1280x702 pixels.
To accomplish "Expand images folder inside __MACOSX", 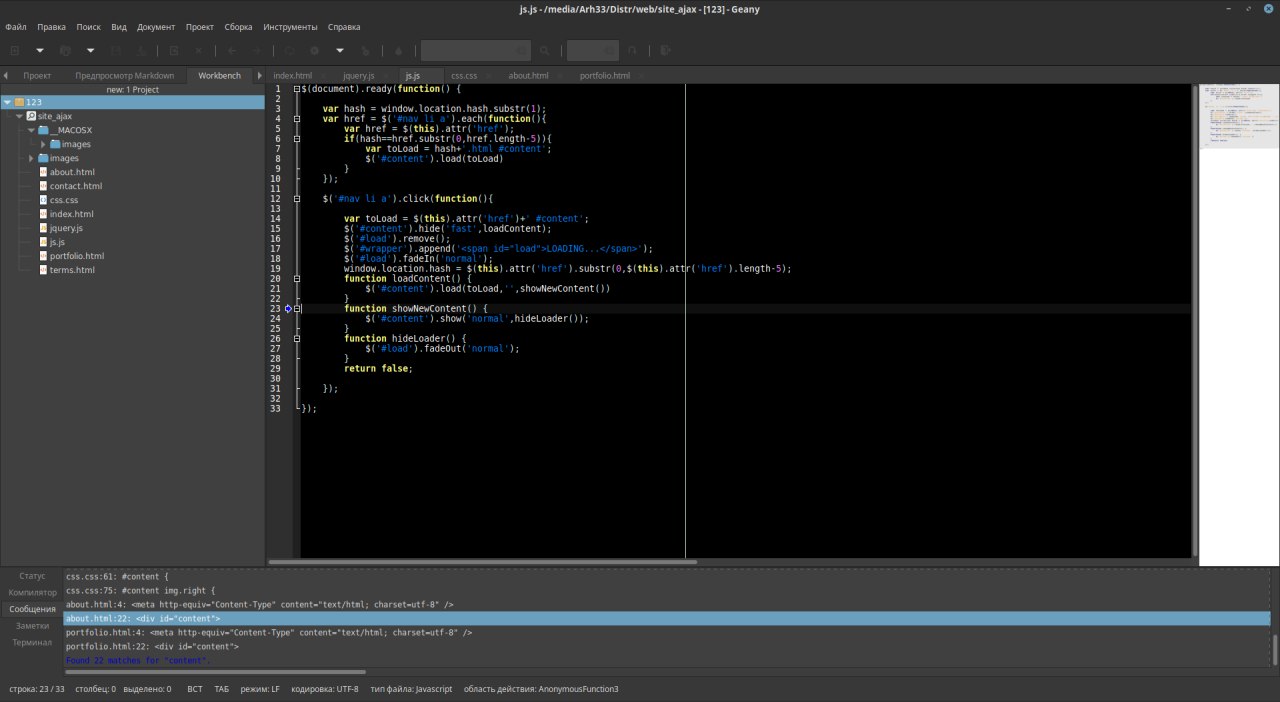I will (43, 144).
